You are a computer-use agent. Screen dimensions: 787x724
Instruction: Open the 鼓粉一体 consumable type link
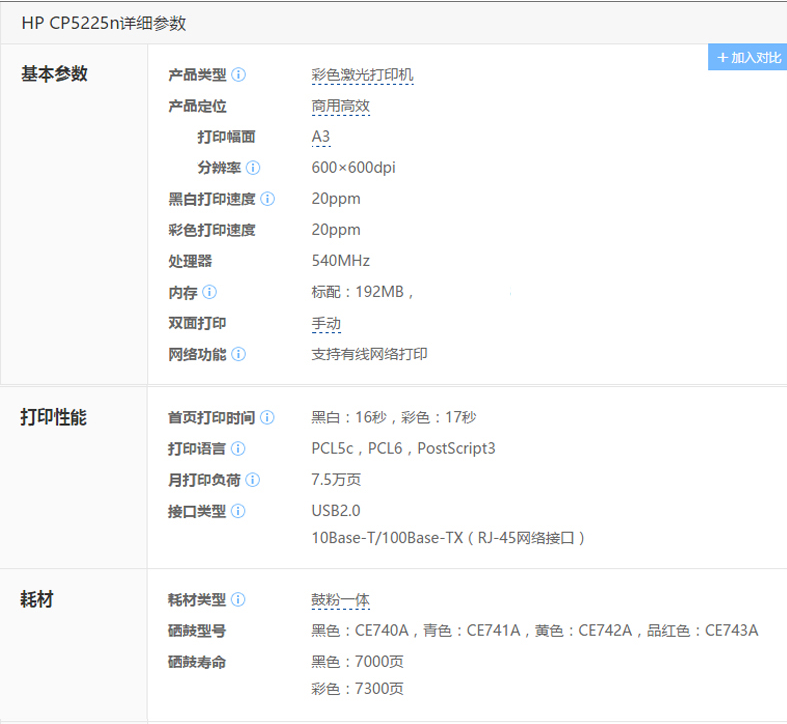[340, 600]
